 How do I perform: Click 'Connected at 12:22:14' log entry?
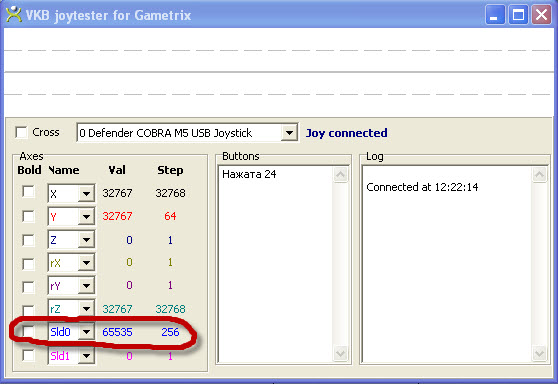(422, 187)
